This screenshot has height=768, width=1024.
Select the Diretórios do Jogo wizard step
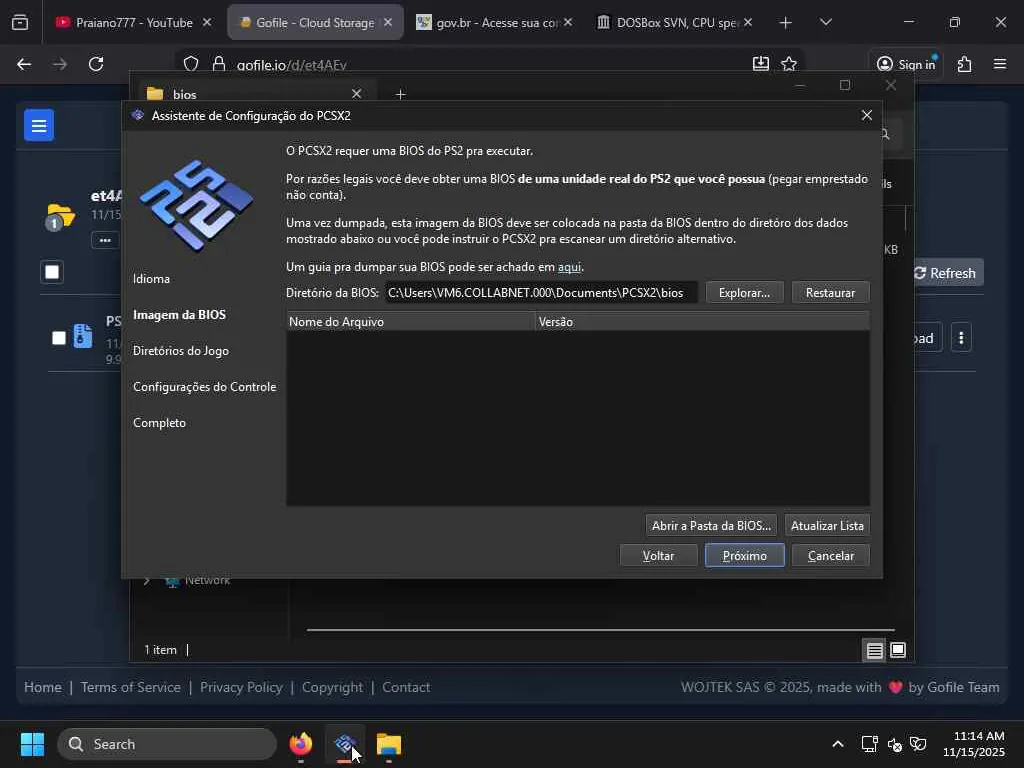pos(181,351)
